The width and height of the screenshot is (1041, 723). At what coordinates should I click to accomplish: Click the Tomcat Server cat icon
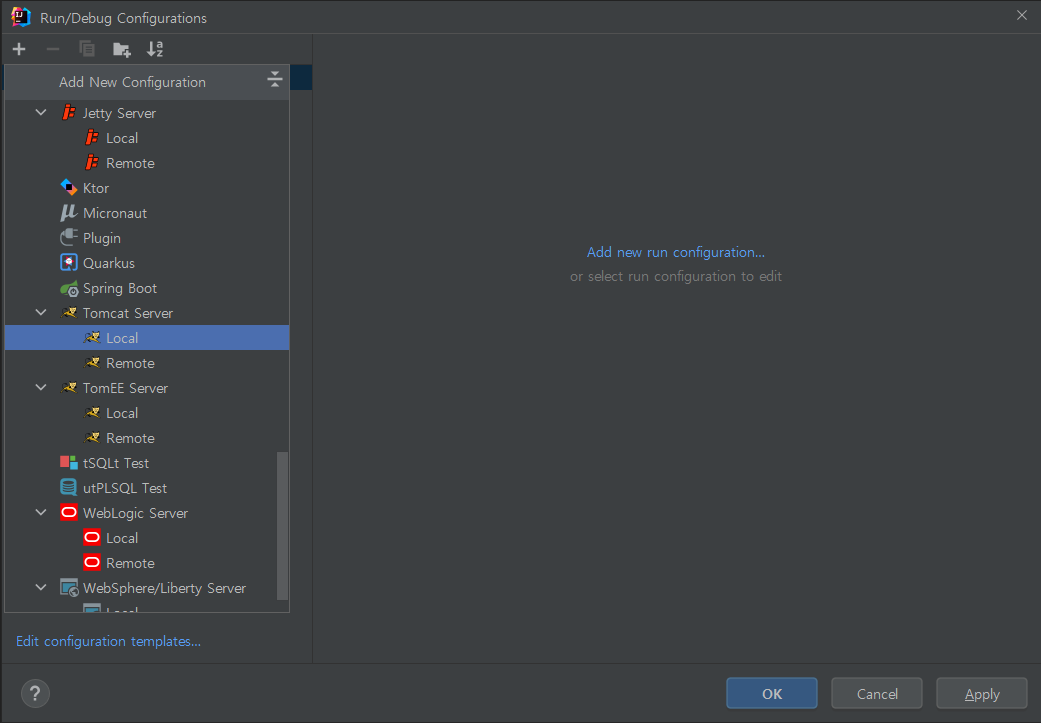[x=68, y=313]
